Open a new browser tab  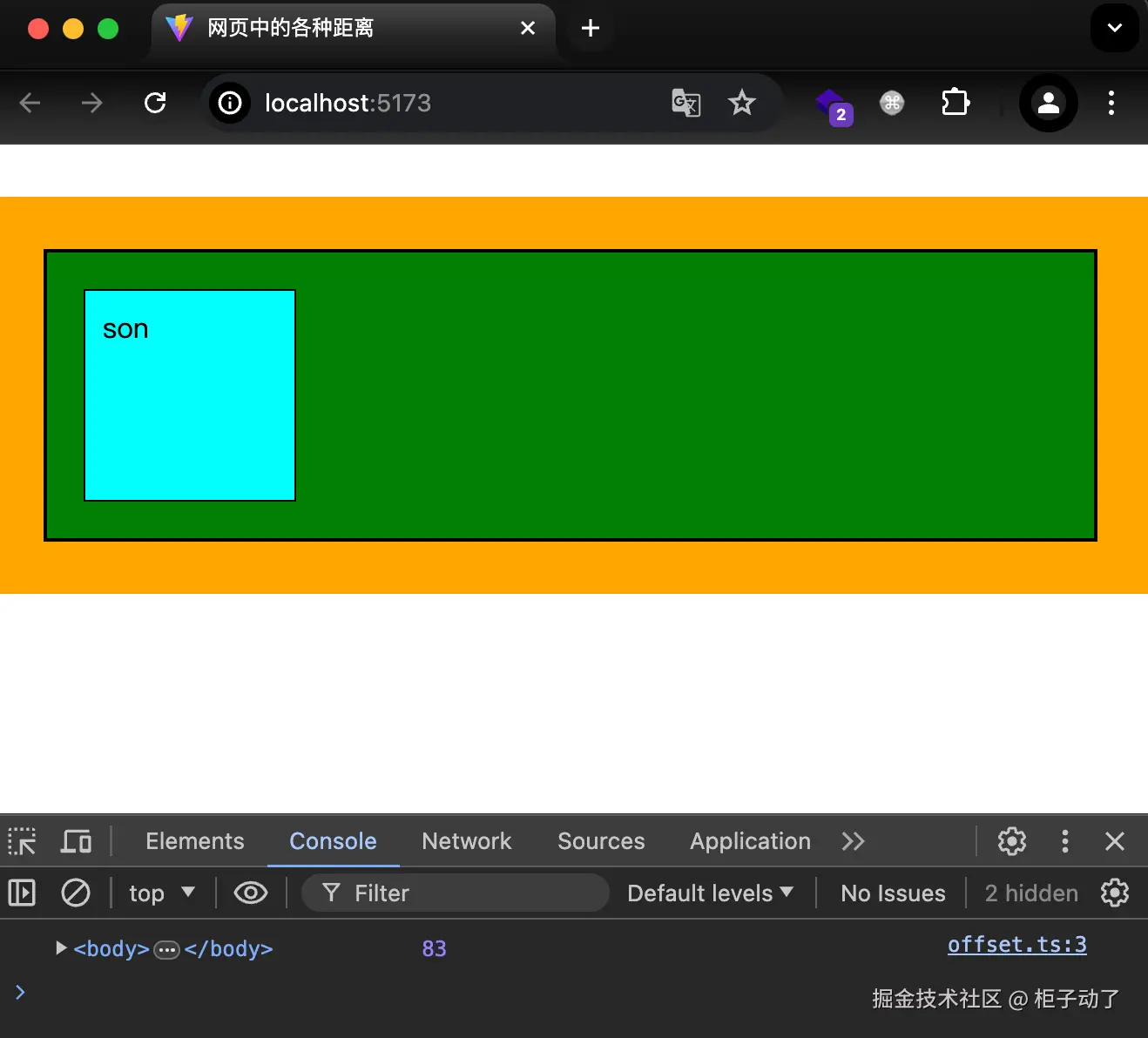(x=591, y=28)
